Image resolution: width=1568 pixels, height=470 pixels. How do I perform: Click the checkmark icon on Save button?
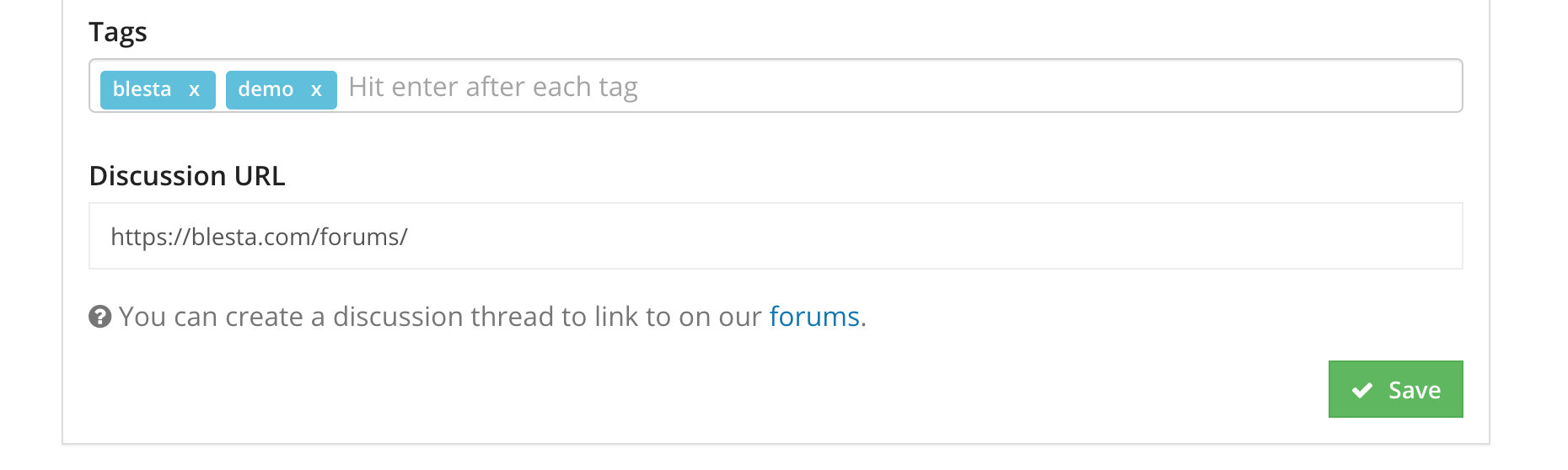(x=1361, y=390)
